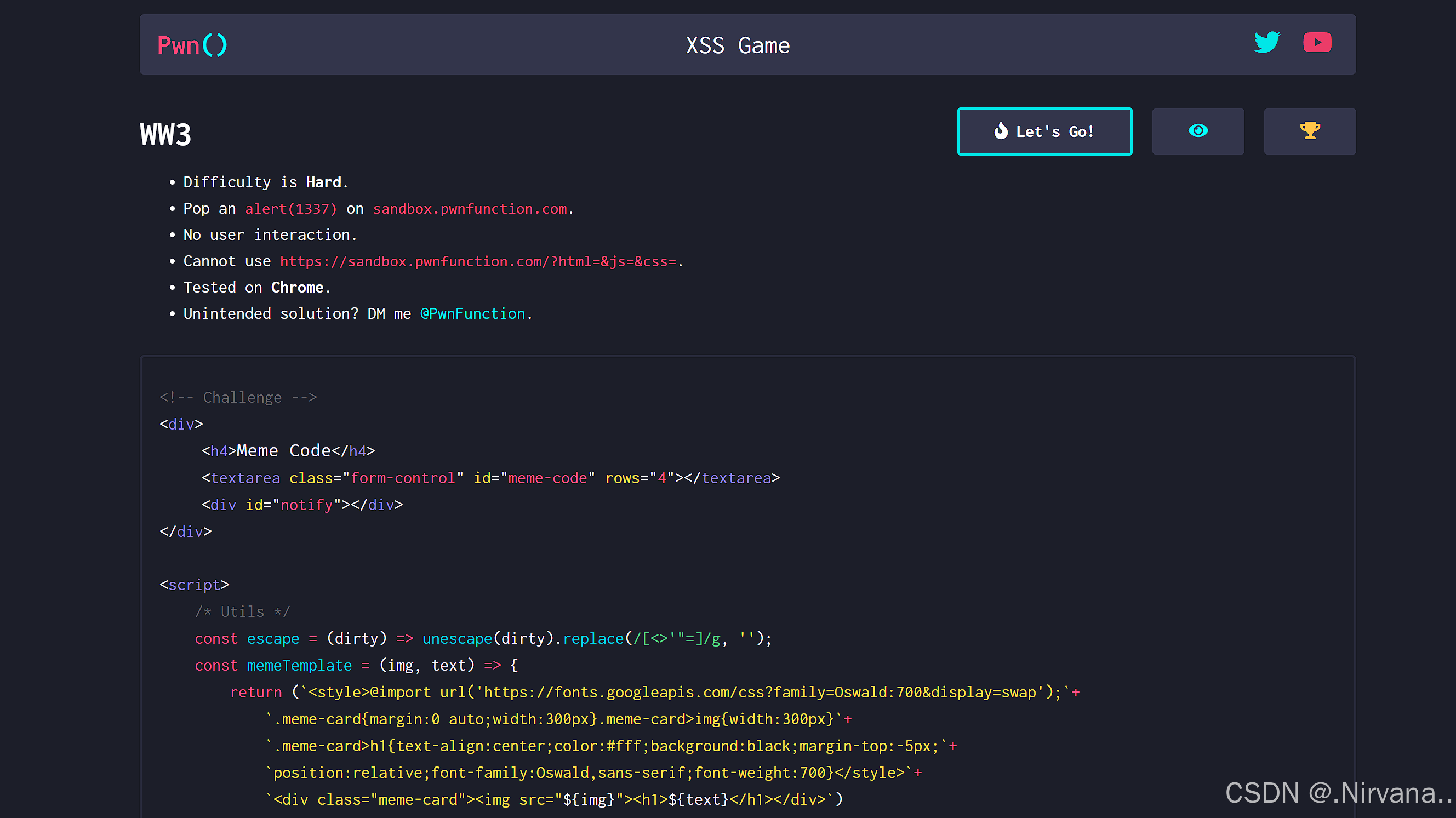Start challenge with Let's Go! button

click(x=1044, y=131)
